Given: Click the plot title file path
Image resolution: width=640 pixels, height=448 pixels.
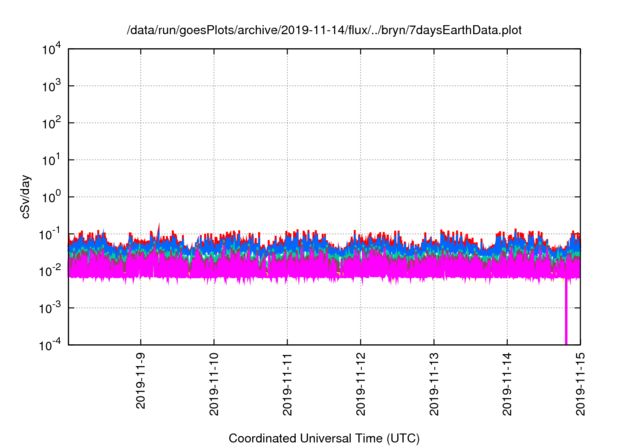Looking at the screenshot, I should [324, 30].
